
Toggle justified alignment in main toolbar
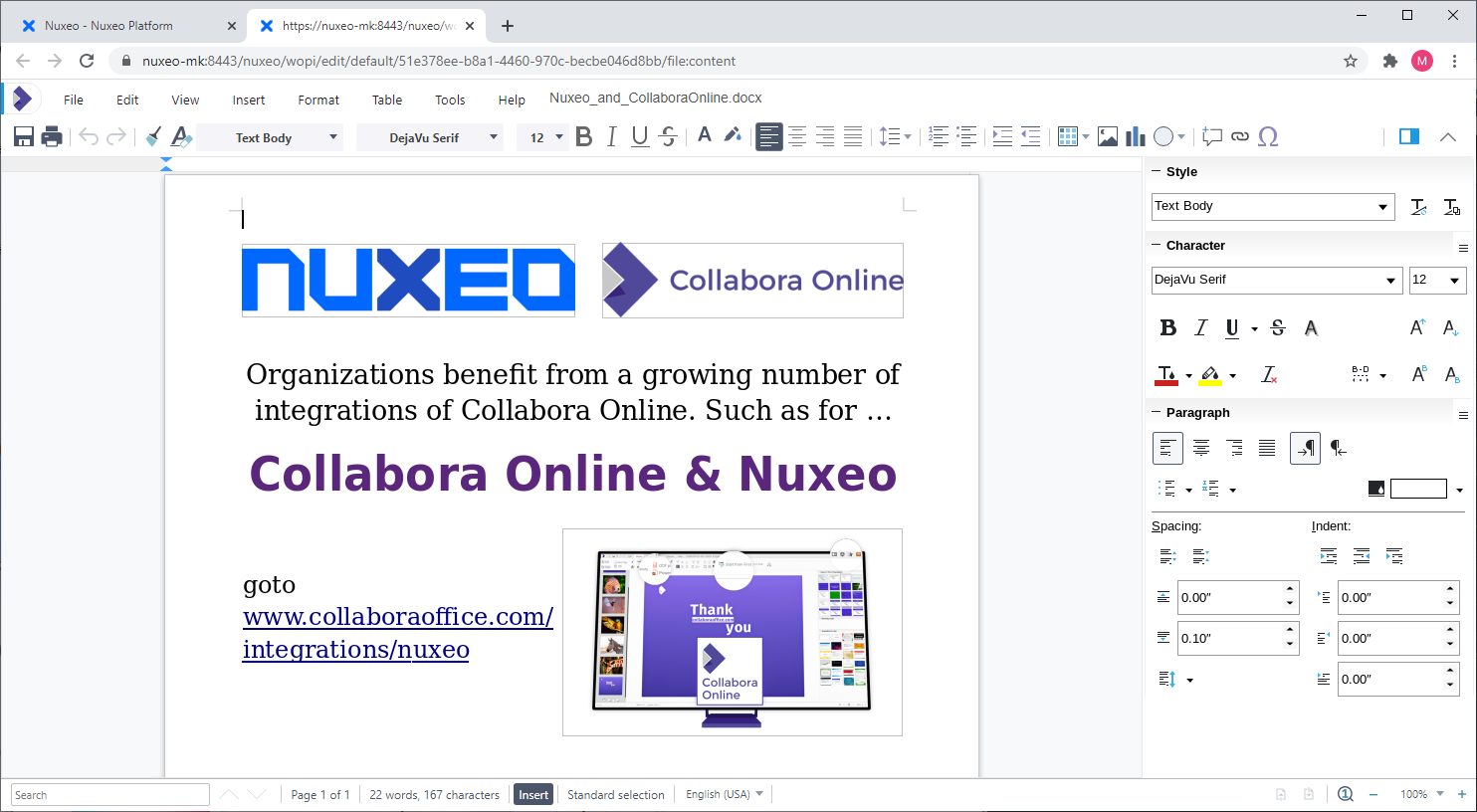853,137
